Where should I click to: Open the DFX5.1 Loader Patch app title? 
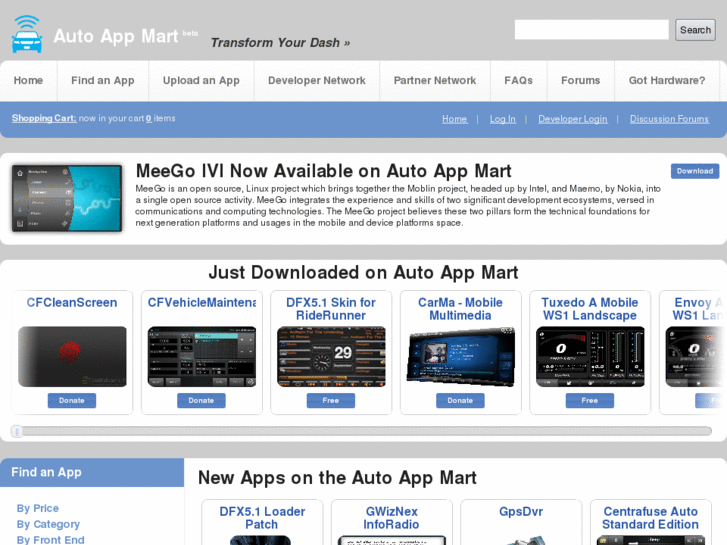tap(262, 518)
